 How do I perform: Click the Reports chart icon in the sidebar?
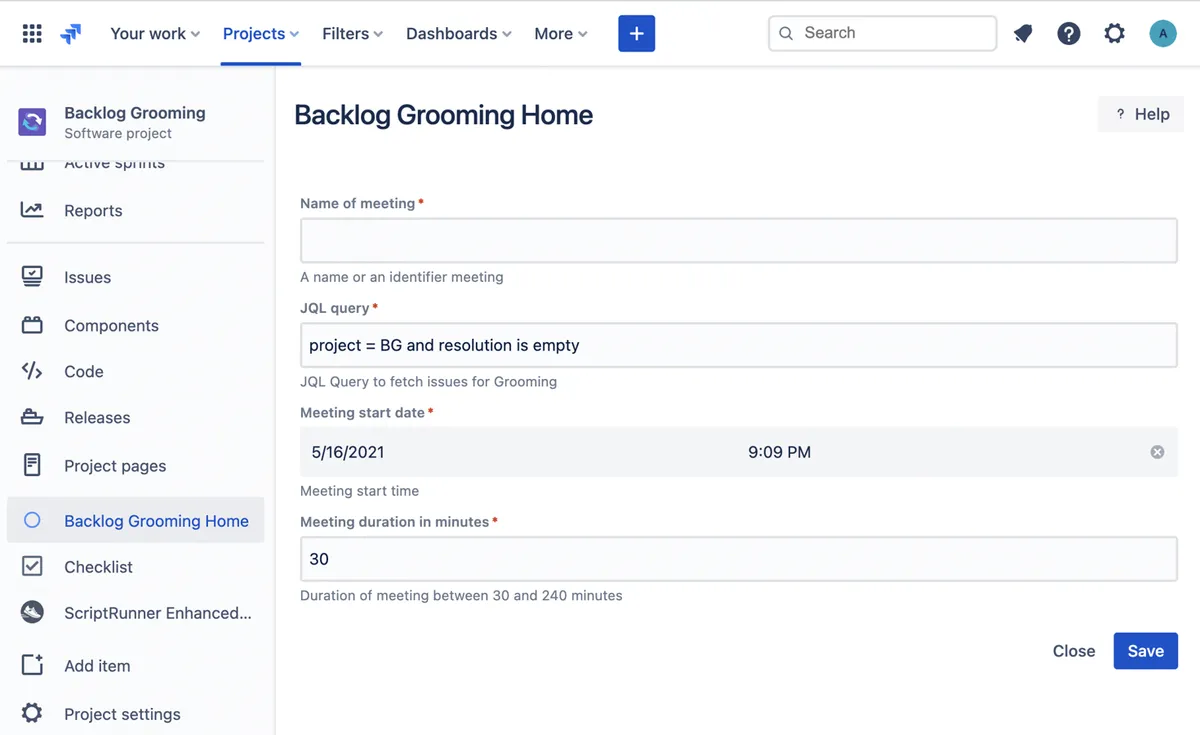(32, 210)
